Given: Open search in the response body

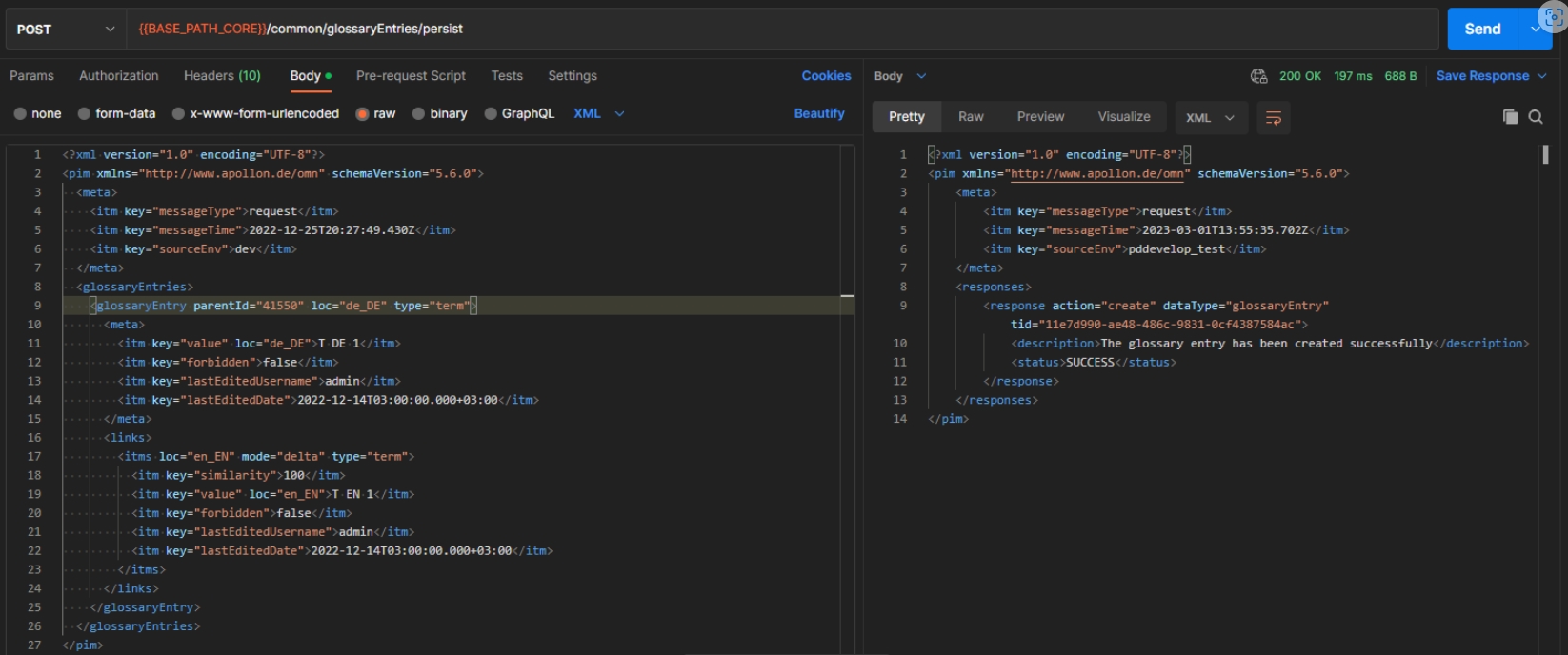Looking at the screenshot, I should pyautogui.click(x=1536, y=117).
